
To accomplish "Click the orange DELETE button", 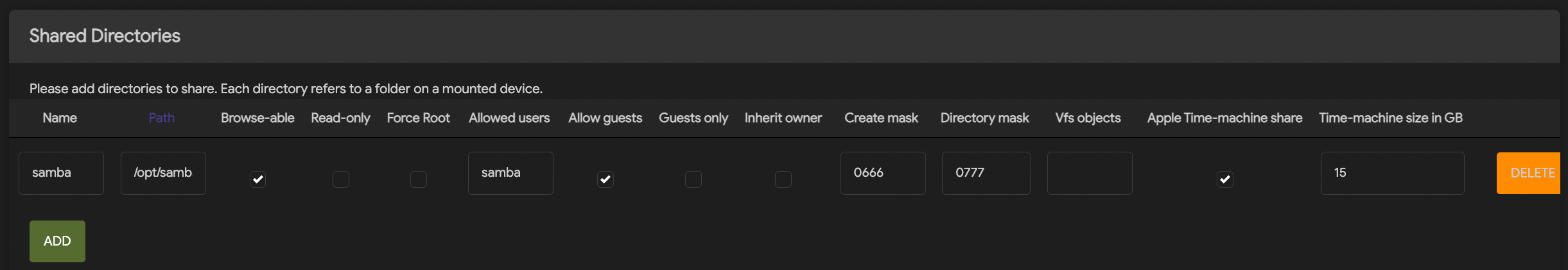I will (1529, 173).
